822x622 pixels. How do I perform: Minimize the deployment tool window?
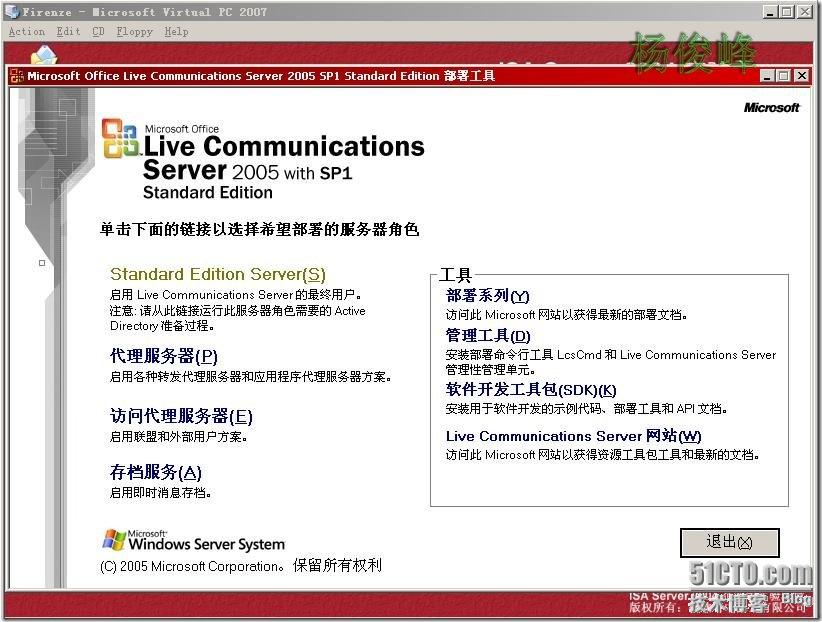click(768, 76)
